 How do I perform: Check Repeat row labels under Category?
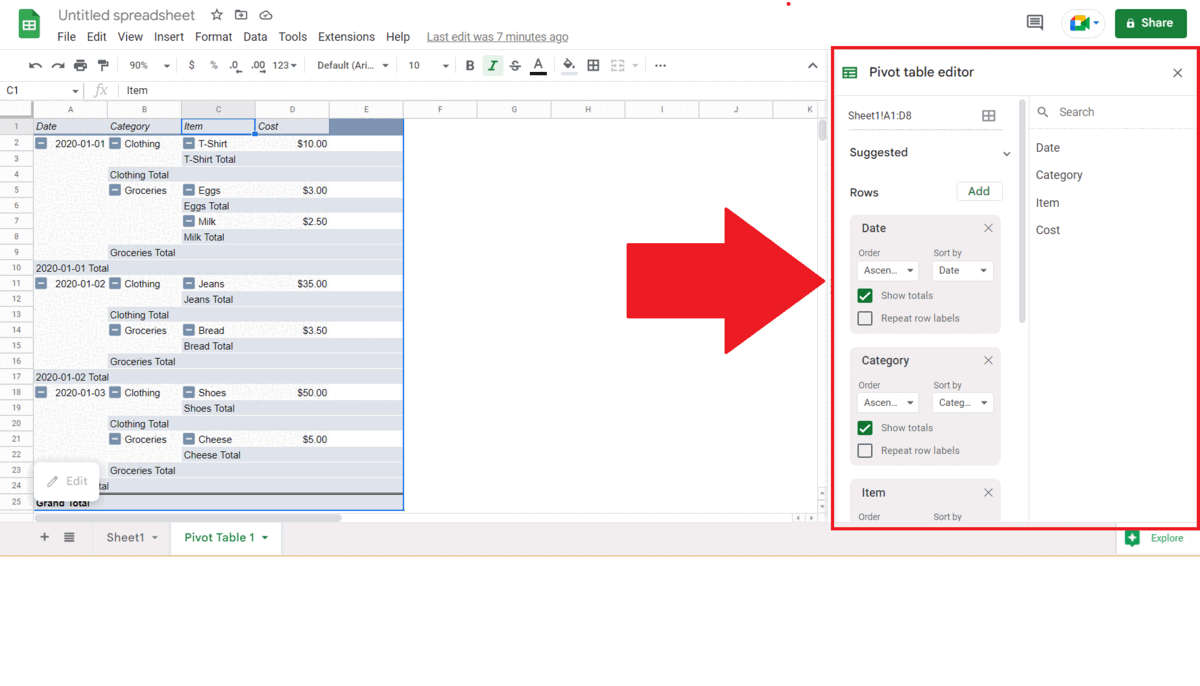[865, 450]
